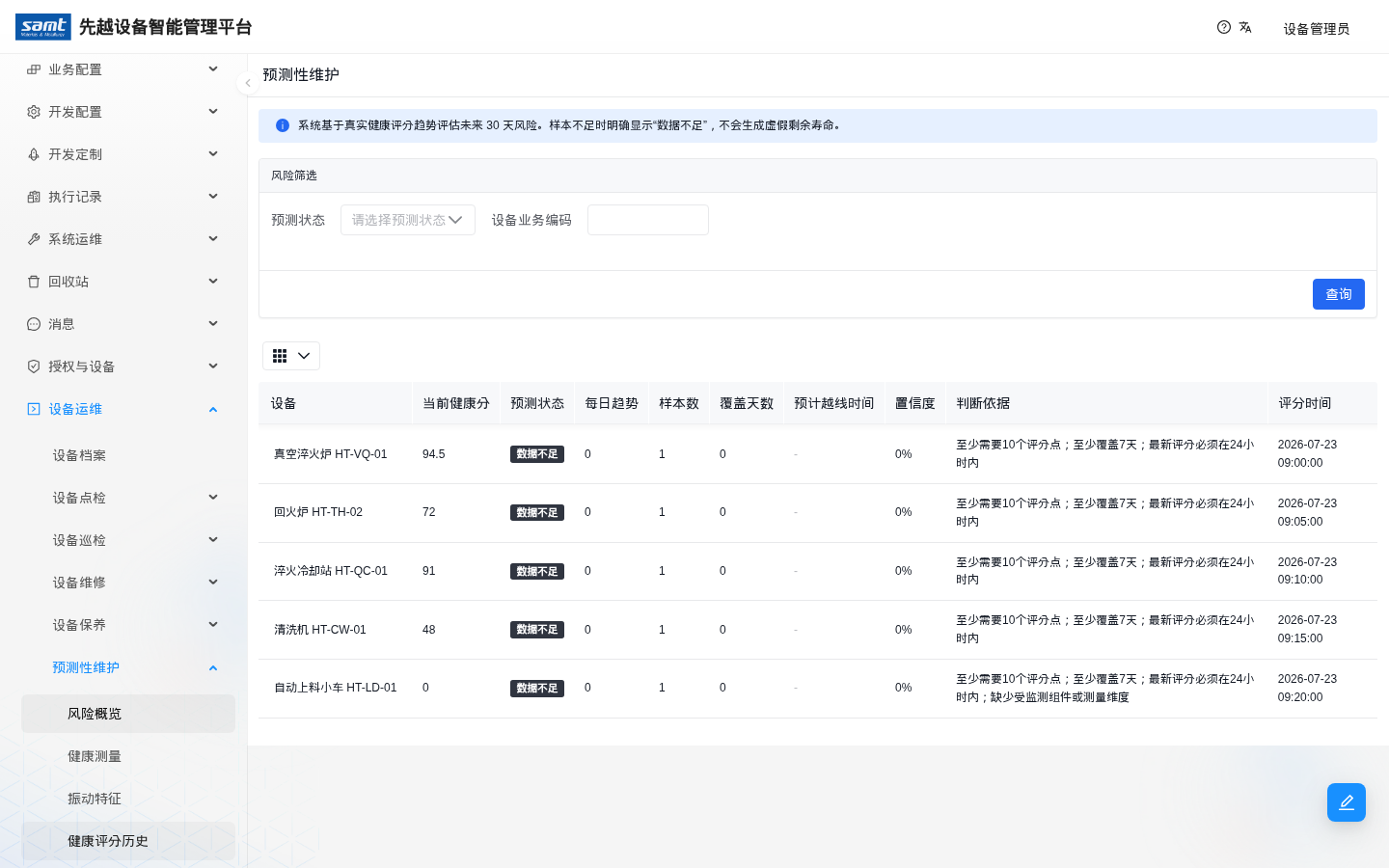The width and height of the screenshot is (1389, 868).
Task: Click the 开发定制 icon in the sidebar
Action: [x=34, y=154]
